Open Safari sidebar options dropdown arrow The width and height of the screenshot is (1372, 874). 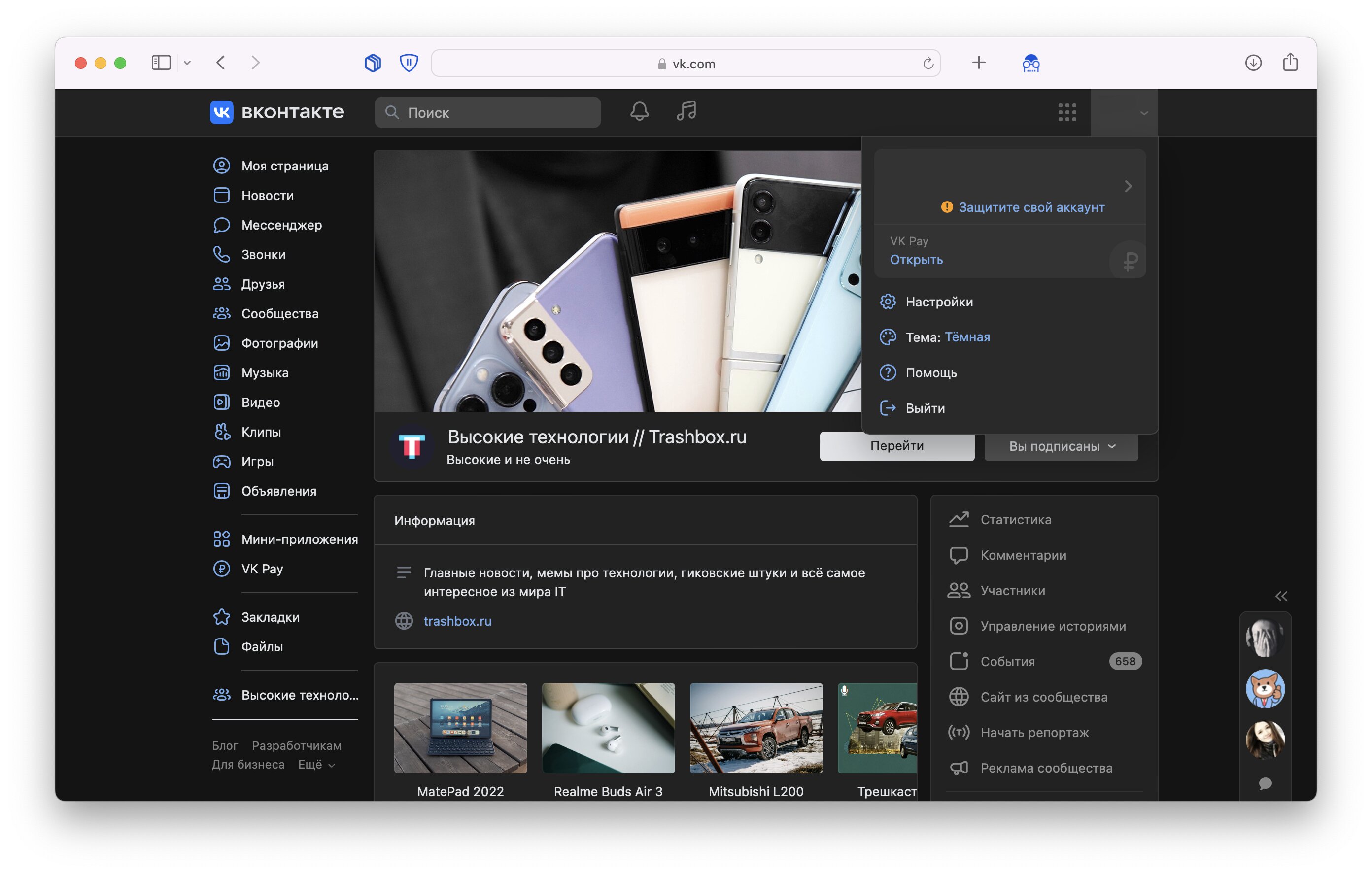pyautogui.click(x=187, y=63)
